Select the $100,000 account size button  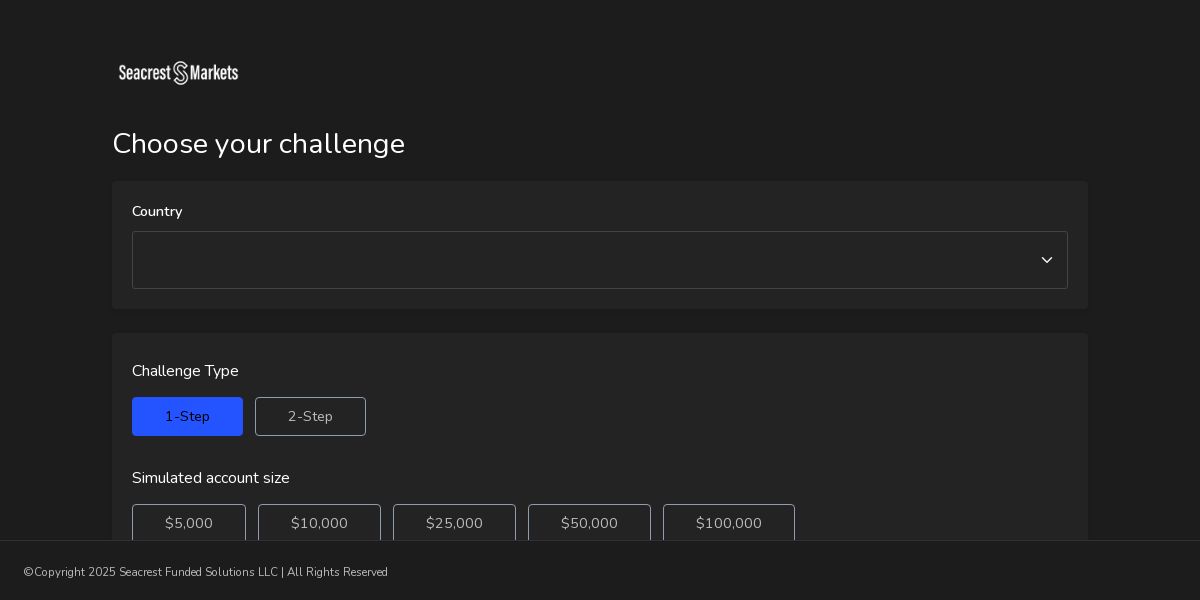[x=728, y=522]
